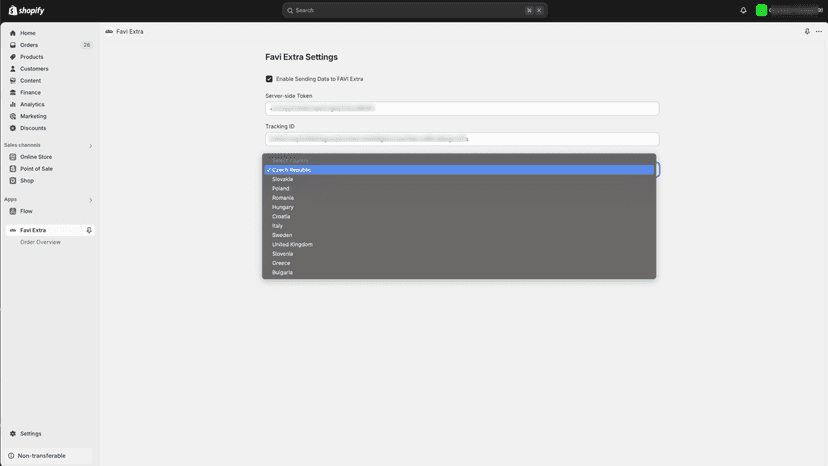
Task: Choose United Kingdom from the dropdown
Action: 459,245
